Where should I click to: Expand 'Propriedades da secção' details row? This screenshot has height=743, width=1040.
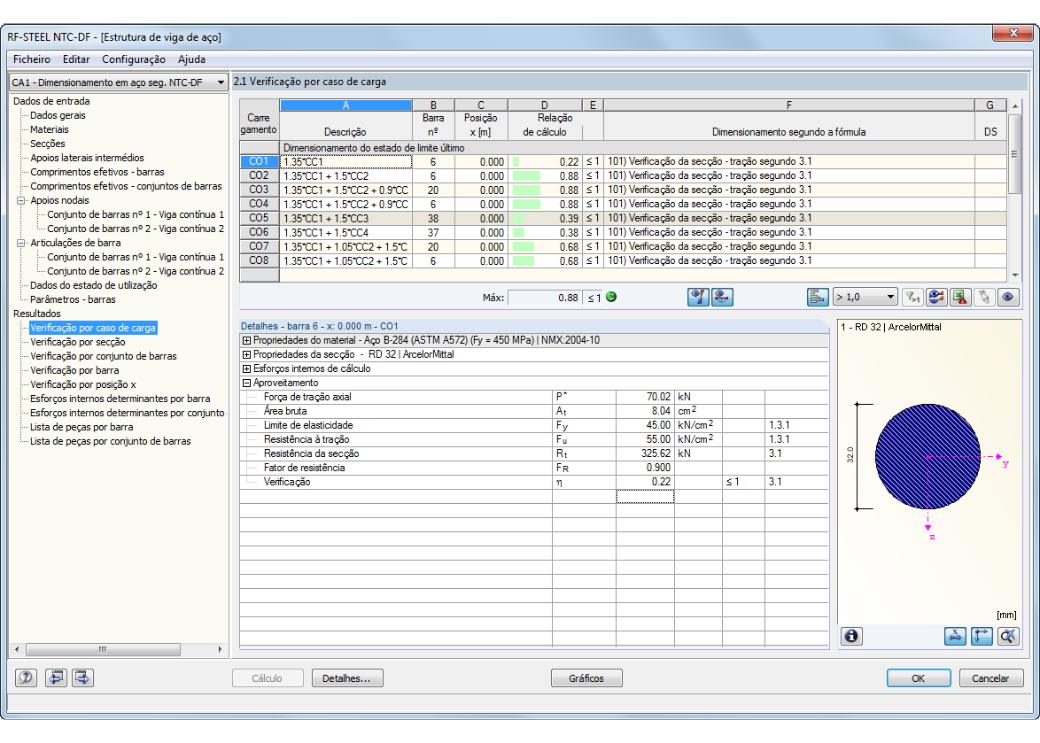click(x=247, y=354)
